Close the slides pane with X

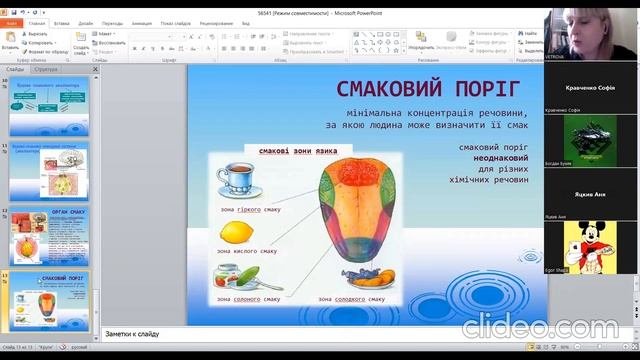[x=95, y=69]
